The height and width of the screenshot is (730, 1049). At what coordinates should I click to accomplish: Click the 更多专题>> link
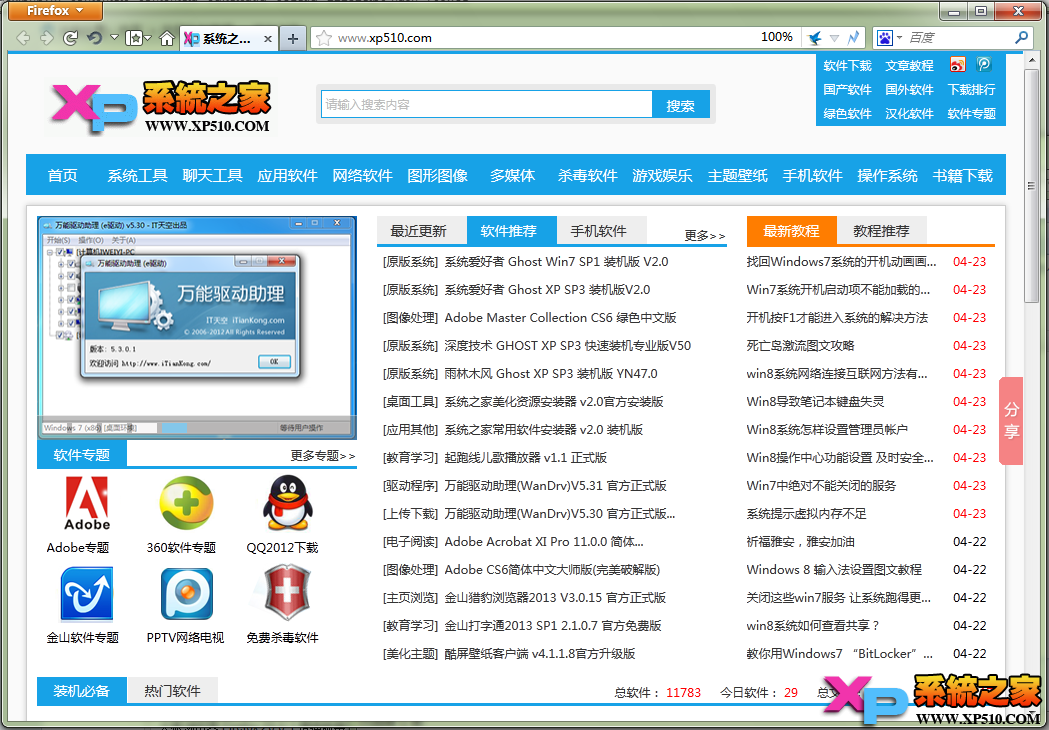[322, 456]
